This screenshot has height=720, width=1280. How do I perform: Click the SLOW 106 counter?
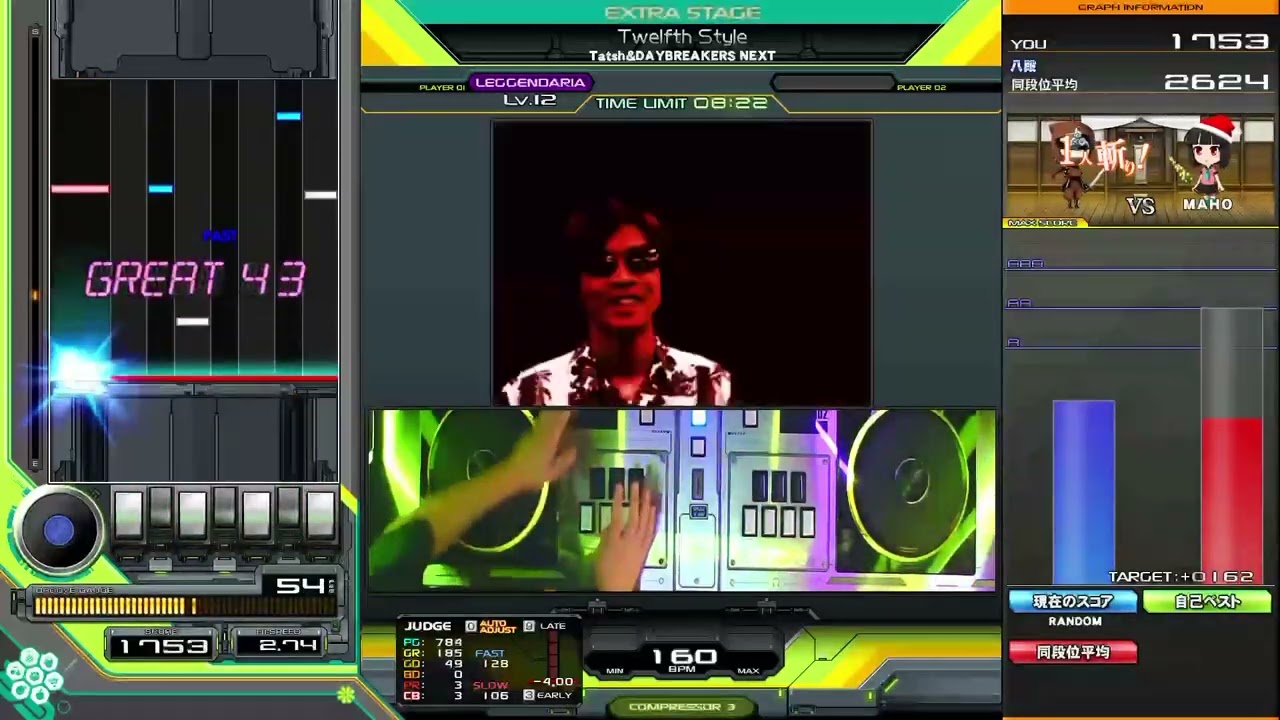tap(491, 690)
